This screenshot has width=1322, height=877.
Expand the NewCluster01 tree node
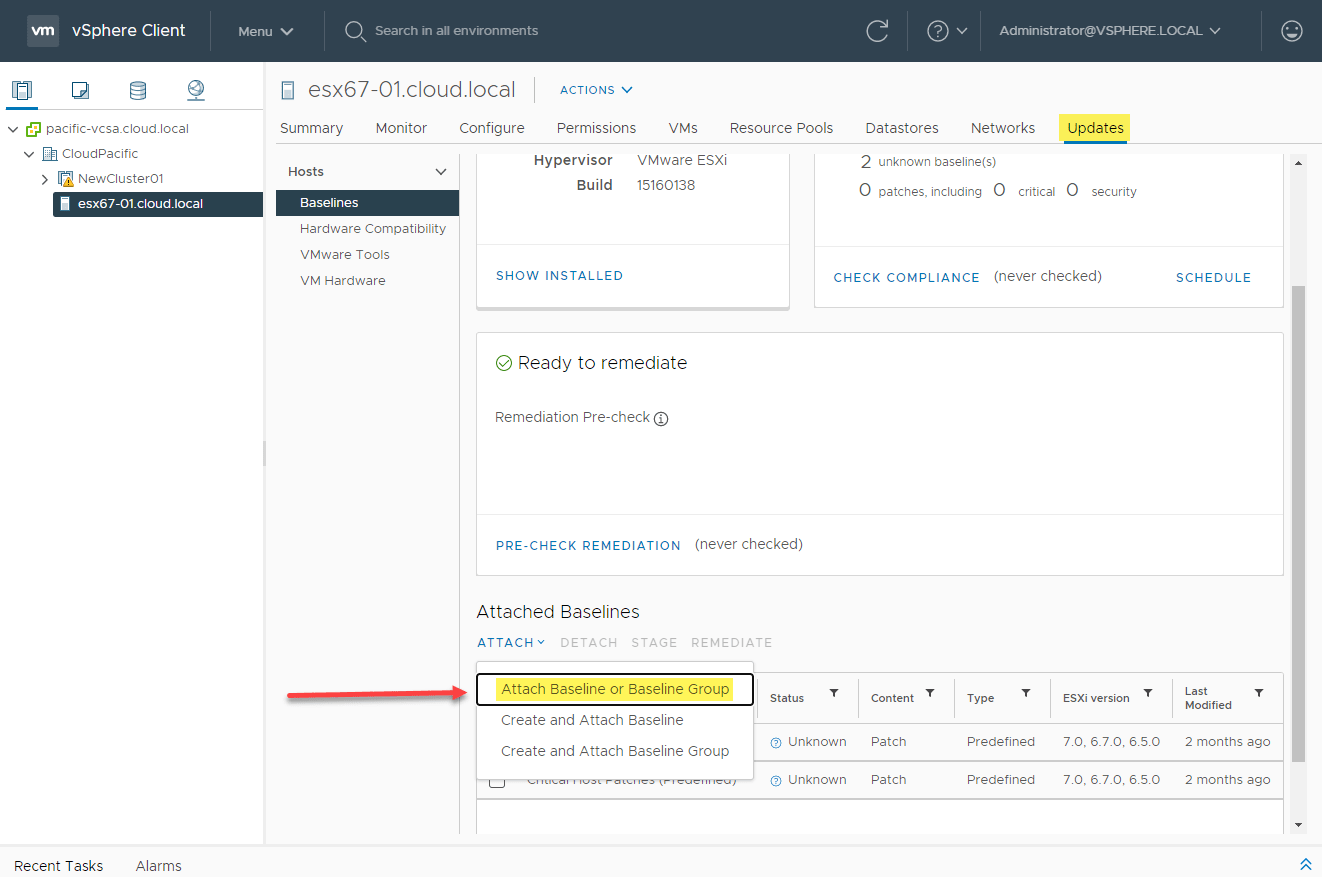coord(45,179)
